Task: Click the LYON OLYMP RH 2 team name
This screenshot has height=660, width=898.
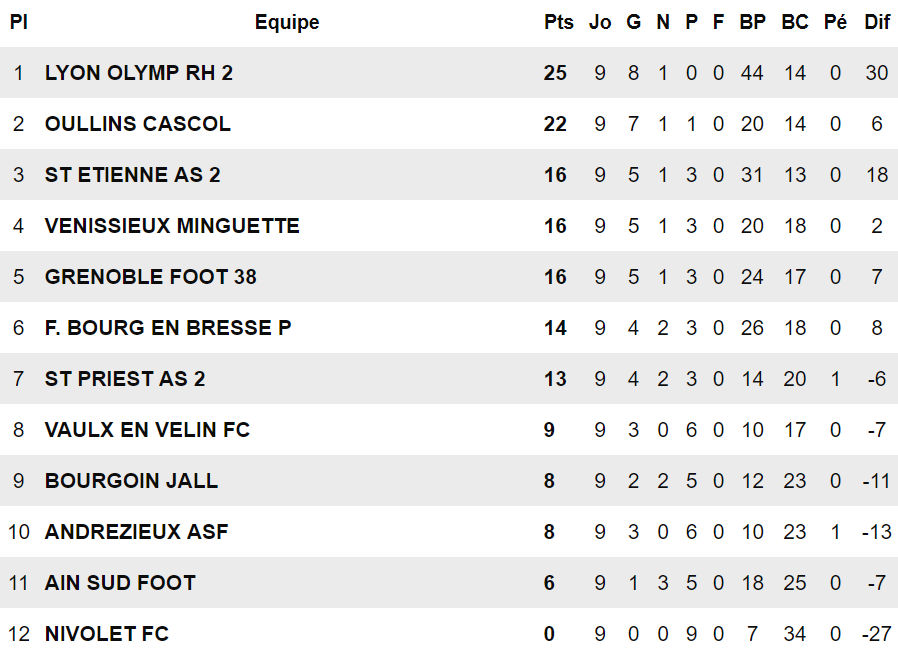Action: click(139, 73)
